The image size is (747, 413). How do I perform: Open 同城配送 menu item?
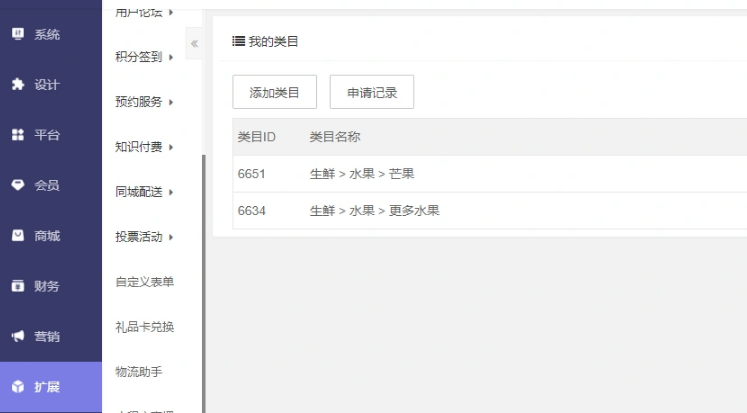pos(139,191)
